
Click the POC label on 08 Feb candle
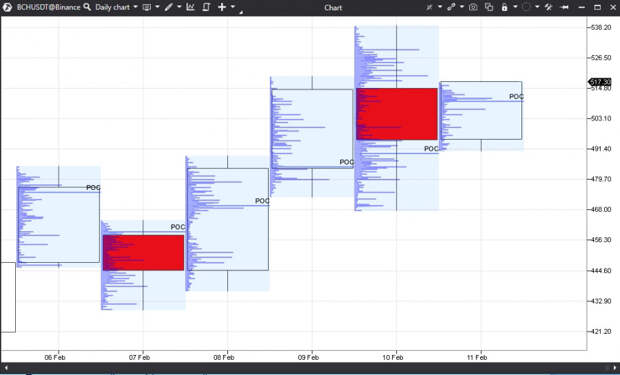point(262,201)
